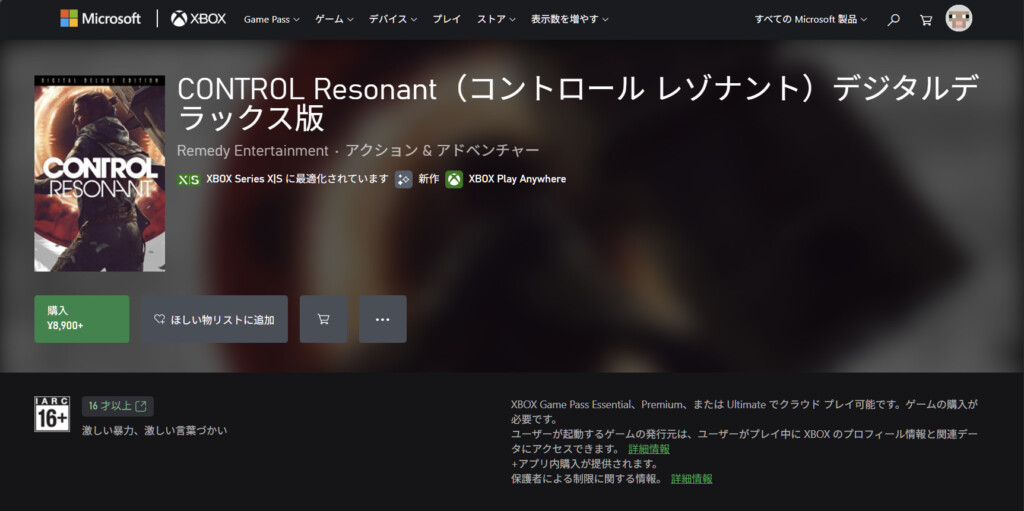The height and width of the screenshot is (511, 1024).
Task: Expand 表示数を増やす menu
Action: [569, 19]
